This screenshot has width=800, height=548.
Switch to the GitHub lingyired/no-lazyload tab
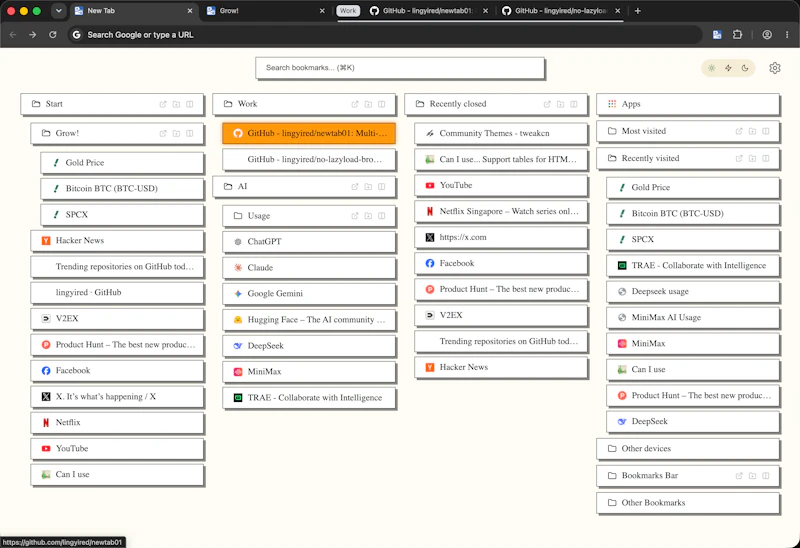pos(561,11)
